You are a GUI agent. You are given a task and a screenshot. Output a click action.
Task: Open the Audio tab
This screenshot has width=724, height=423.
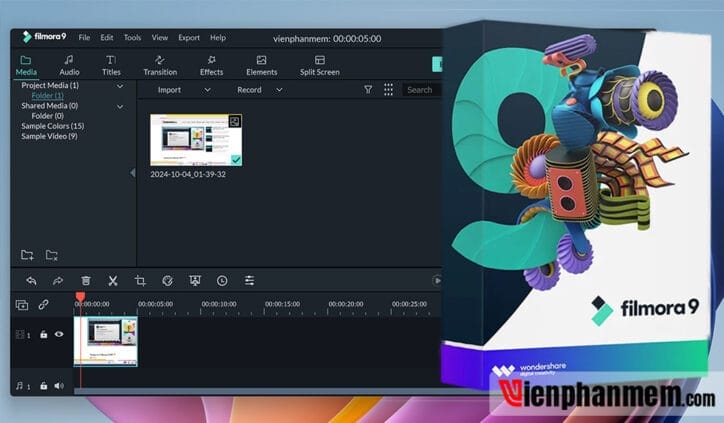coord(69,66)
